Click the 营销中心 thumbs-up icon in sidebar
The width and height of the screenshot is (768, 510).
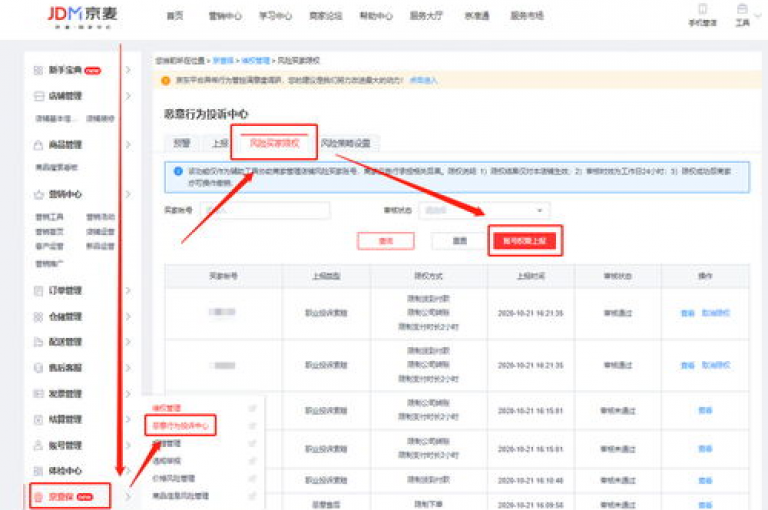click(x=39, y=194)
